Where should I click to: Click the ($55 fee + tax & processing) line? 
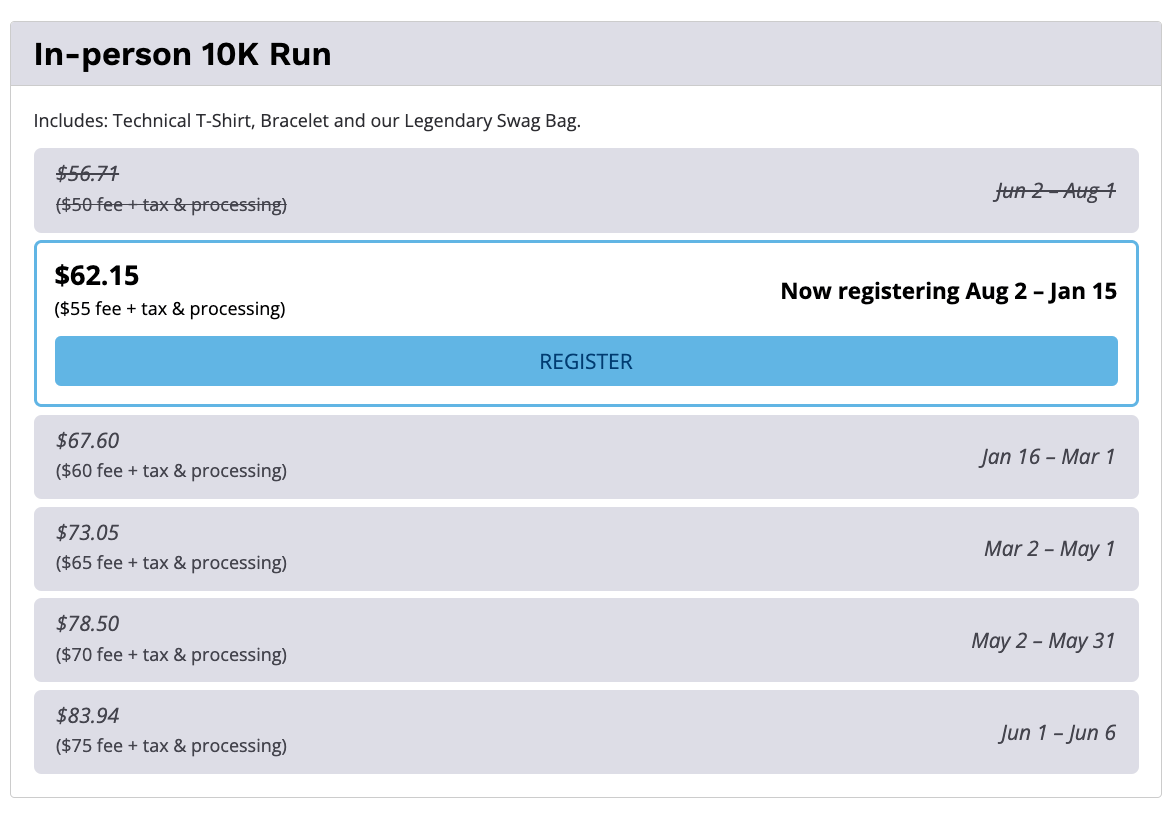(170, 309)
